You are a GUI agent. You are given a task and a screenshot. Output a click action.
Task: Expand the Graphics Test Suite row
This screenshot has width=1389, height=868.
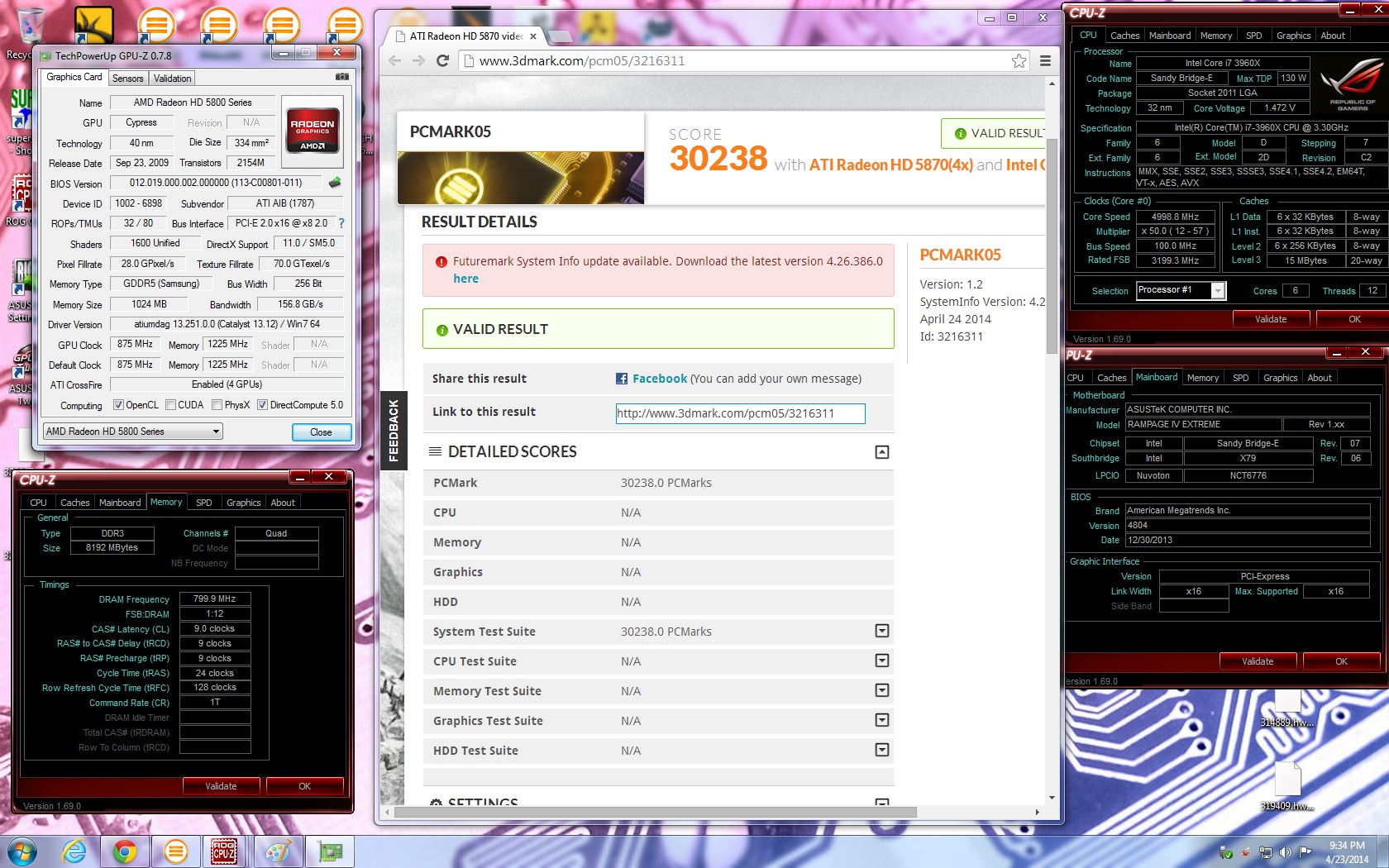click(x=882, y=720)
